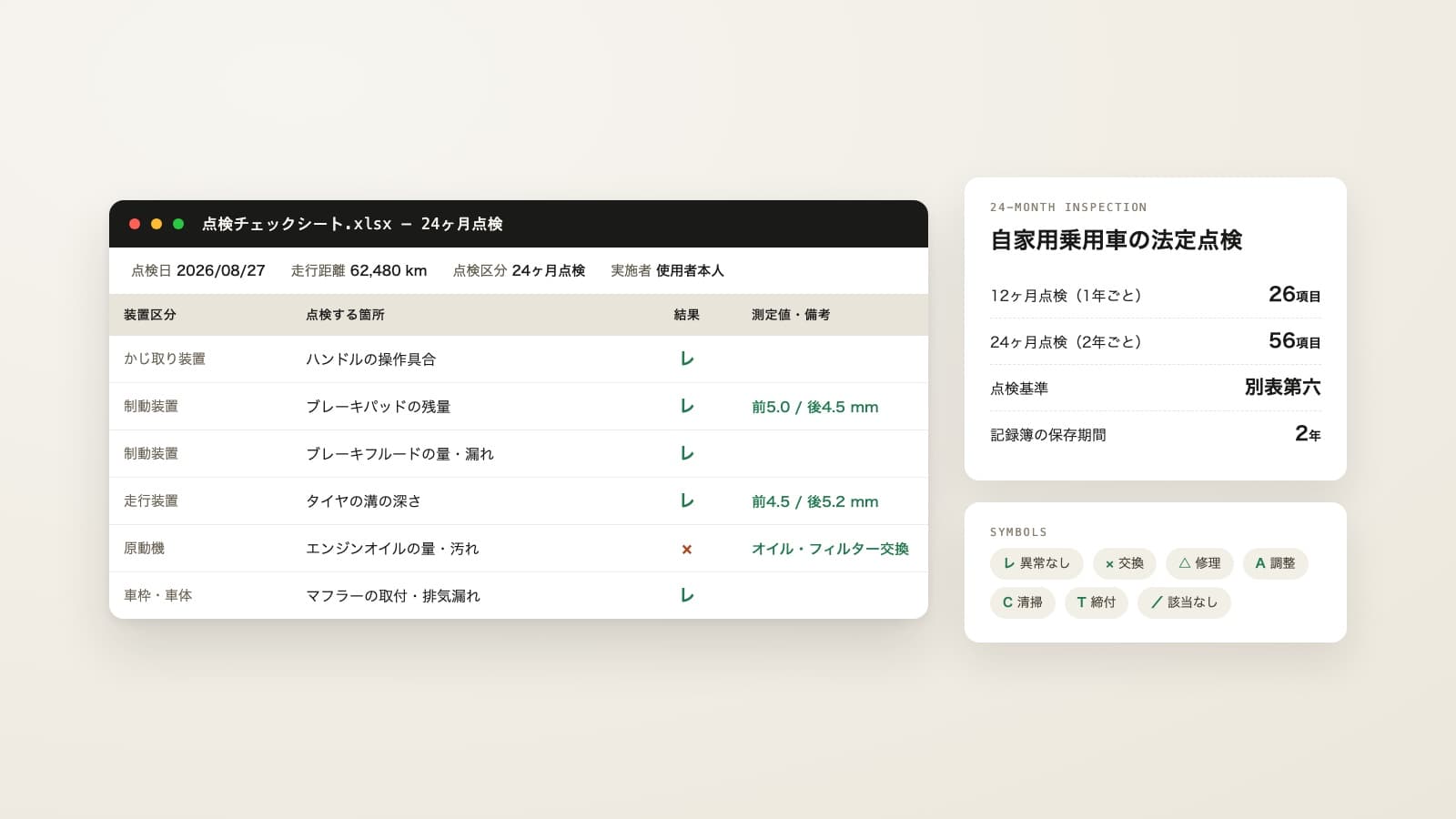
Task: Click the check mark in ハンドルの操作具合 row
Action: [687, 359]
